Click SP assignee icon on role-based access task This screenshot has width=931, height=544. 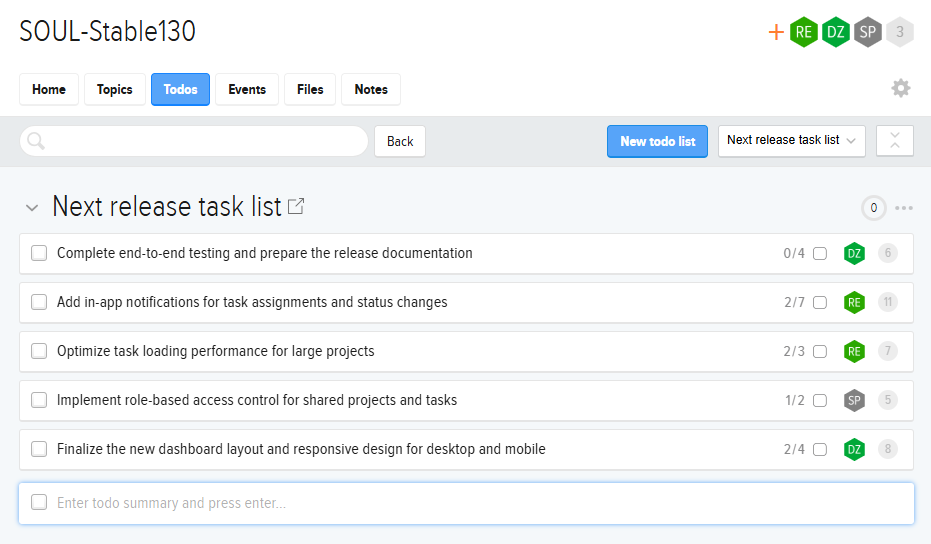pyautogui.click(x=854, y=400)
